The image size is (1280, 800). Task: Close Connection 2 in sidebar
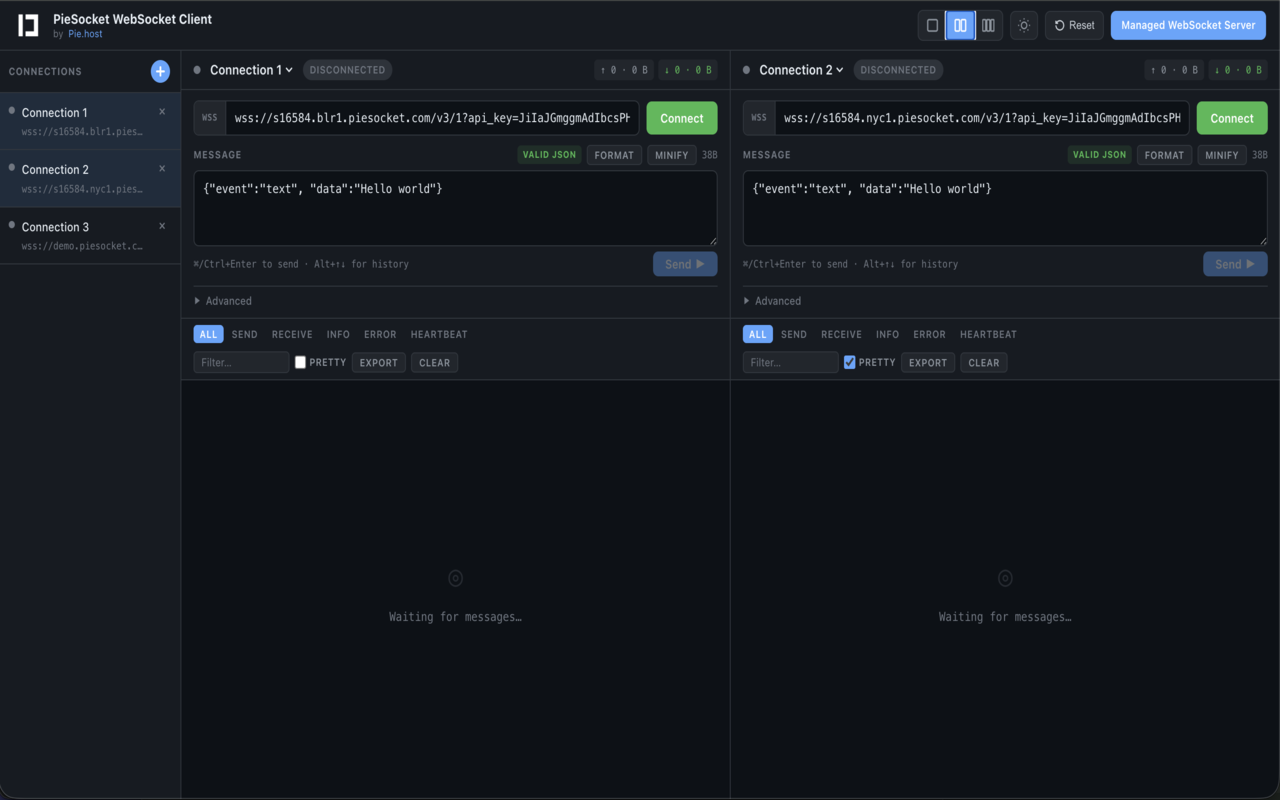click(162, 169)
